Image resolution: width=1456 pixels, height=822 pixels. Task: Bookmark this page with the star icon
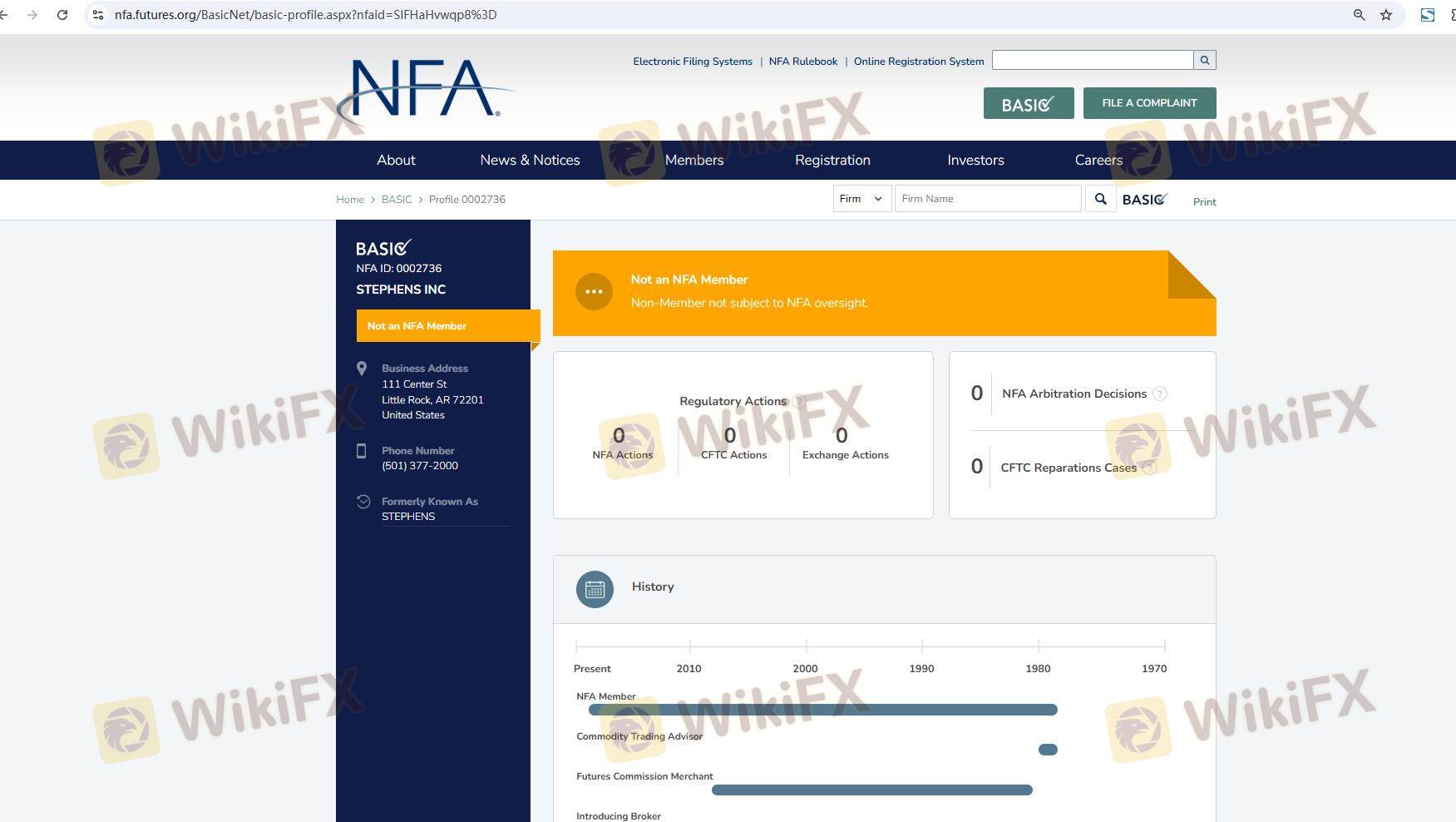click(1386, 15)
